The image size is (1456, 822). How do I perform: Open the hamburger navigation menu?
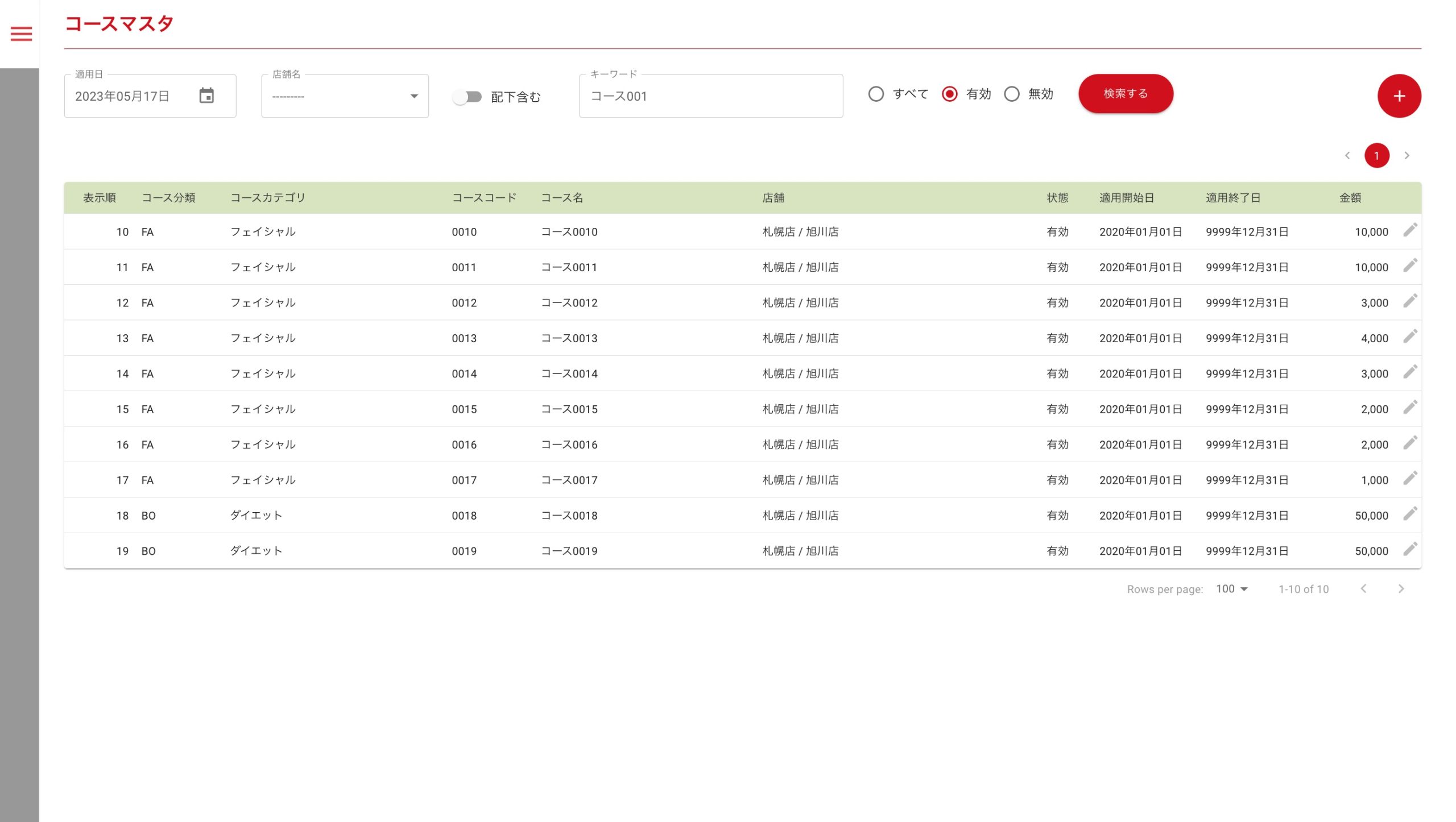(x=21, y=34)
